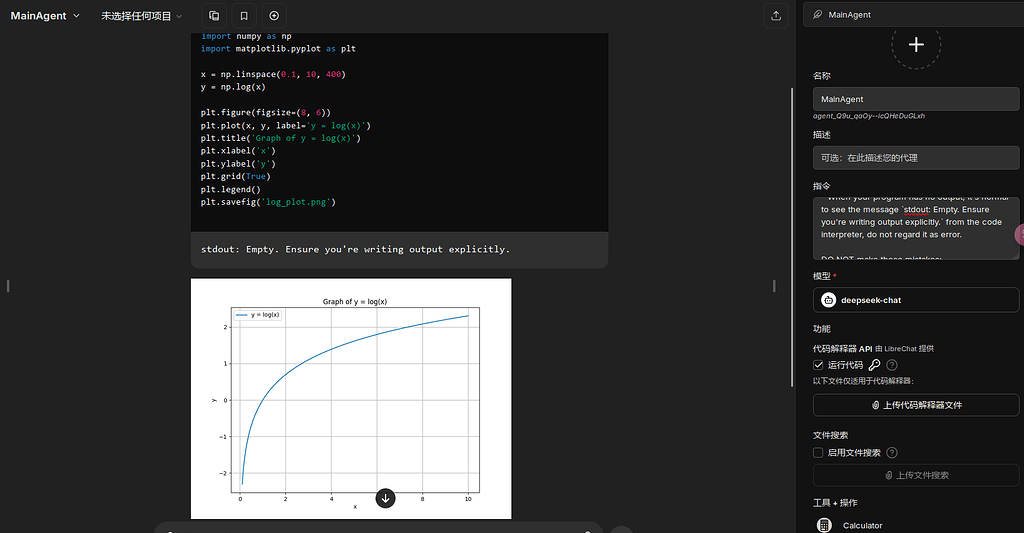Toggle the run code checkbox

click(x=818, y=365)
